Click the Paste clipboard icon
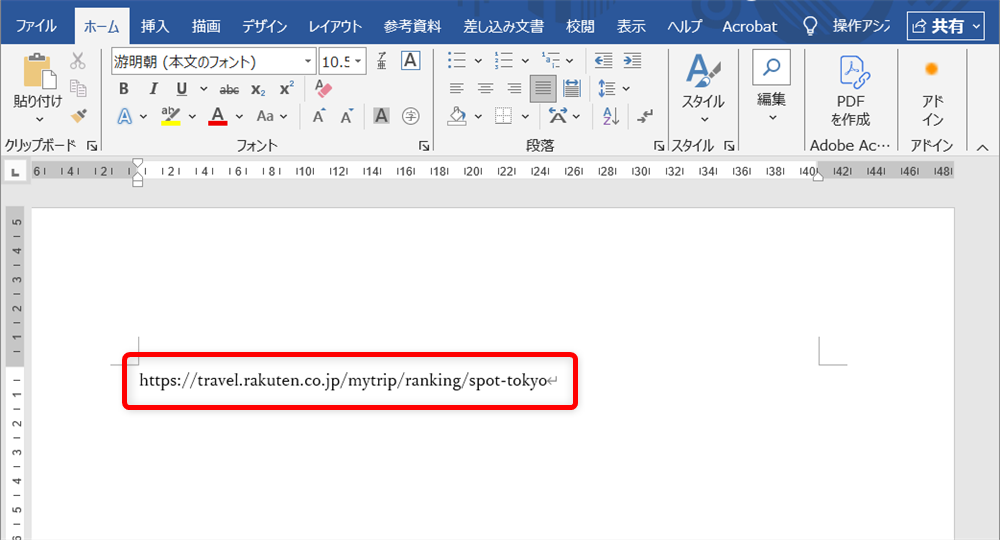 (39, 71)
